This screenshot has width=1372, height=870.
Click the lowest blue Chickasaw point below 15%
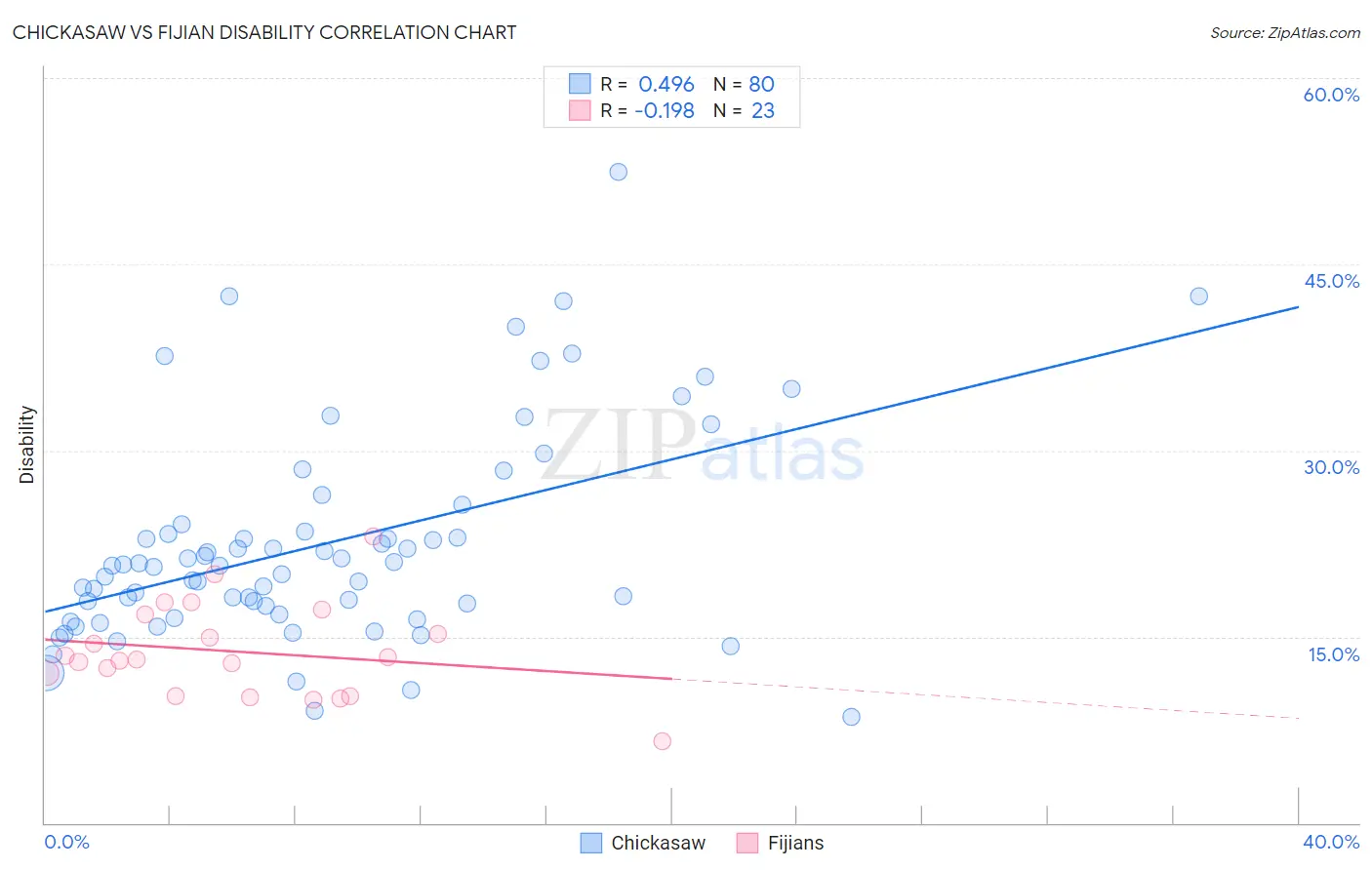pos(852,717)
